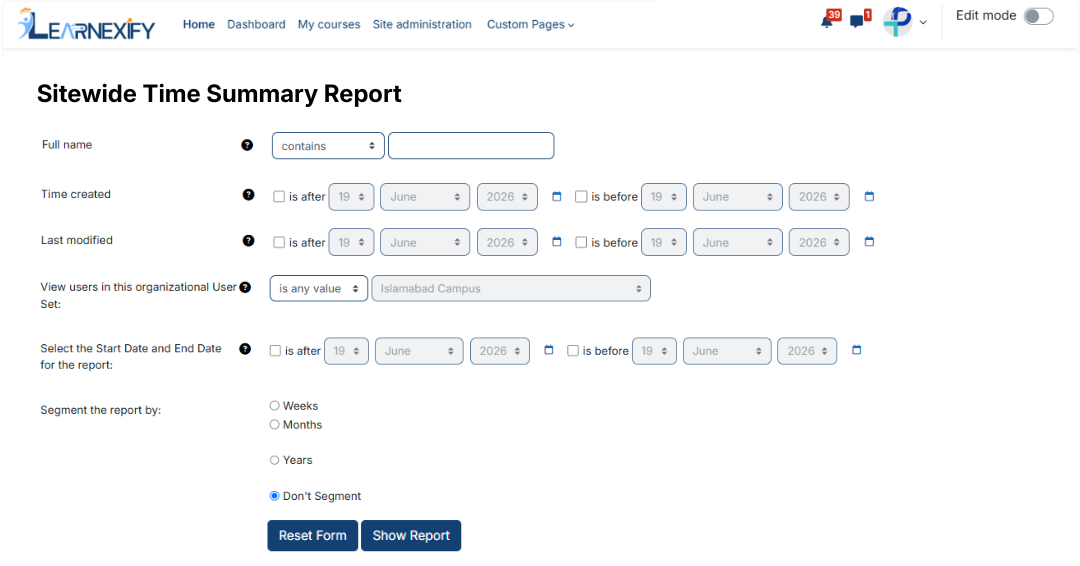Open the notifications bell icon
This screenshot has height=566, width=1080.
pyautogui.click(x=827, y=21)
